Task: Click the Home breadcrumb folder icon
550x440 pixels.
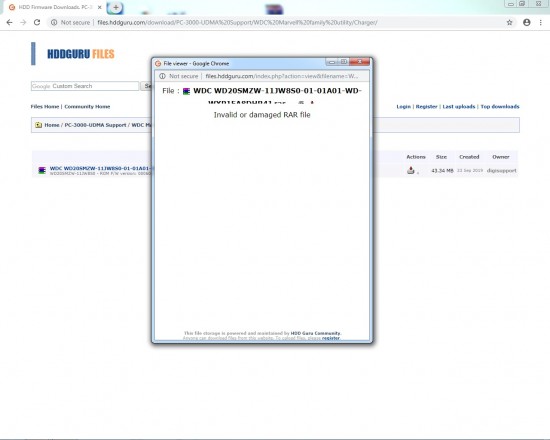Action: pos(39,125)
